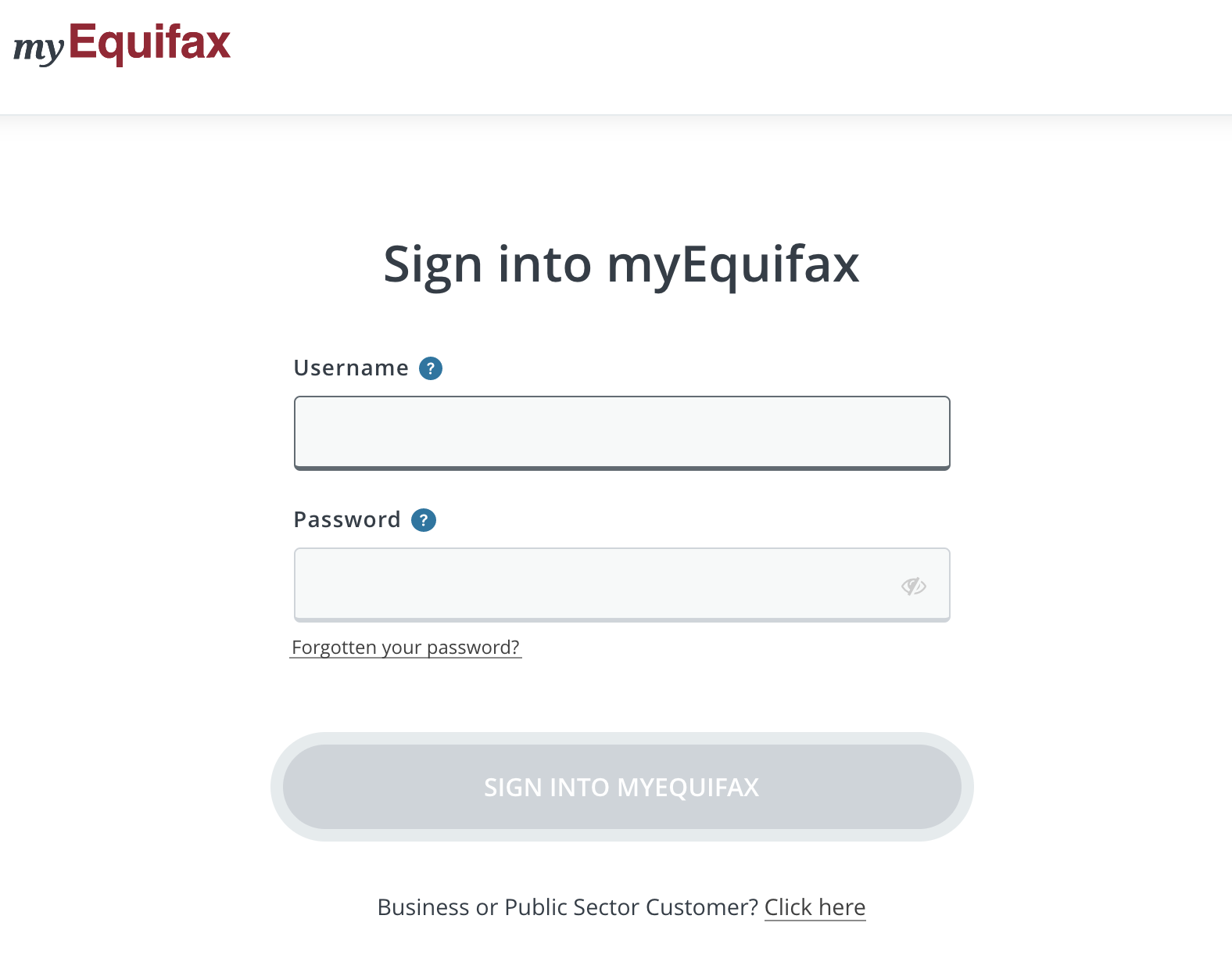This screenshot has width=1232, height=962.
Task: Open the Password help question mark icon
Action: pos(424,520)
